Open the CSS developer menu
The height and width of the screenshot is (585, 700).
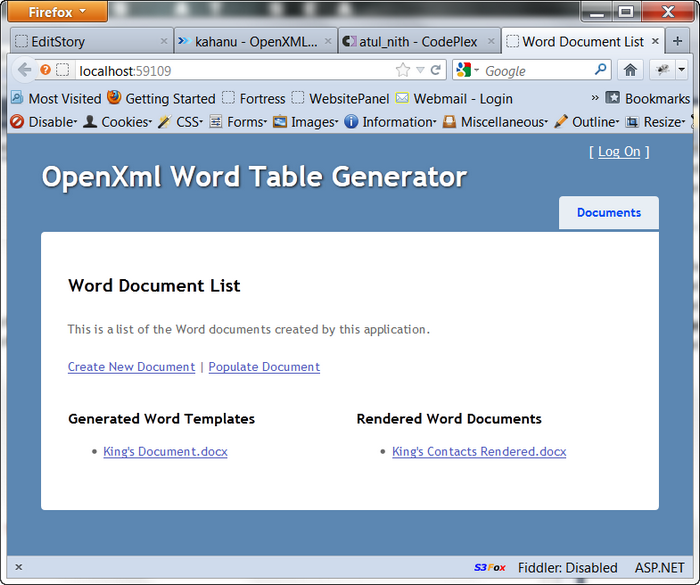pos(180,121)
